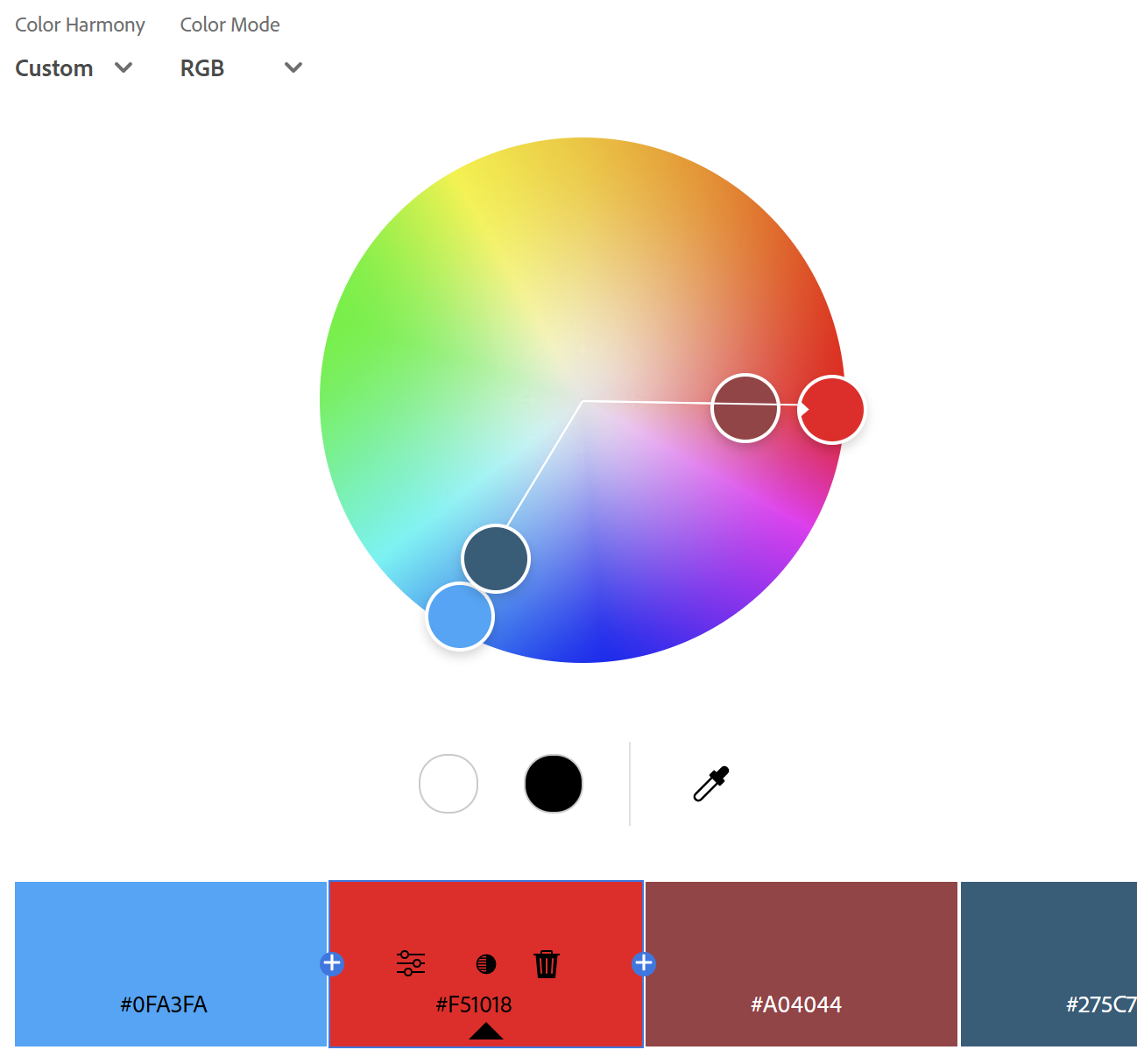Image resolution: width=1137 pixels, height=1064 pixels.
Task: Choose the white background circle
Action: [x=448, y=784]
